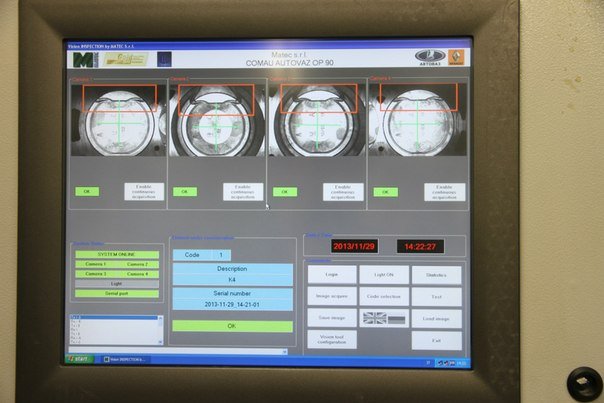Click the SYSTEM ONLINE status bar
Screen dimensions: 604x403
[117, 255]
